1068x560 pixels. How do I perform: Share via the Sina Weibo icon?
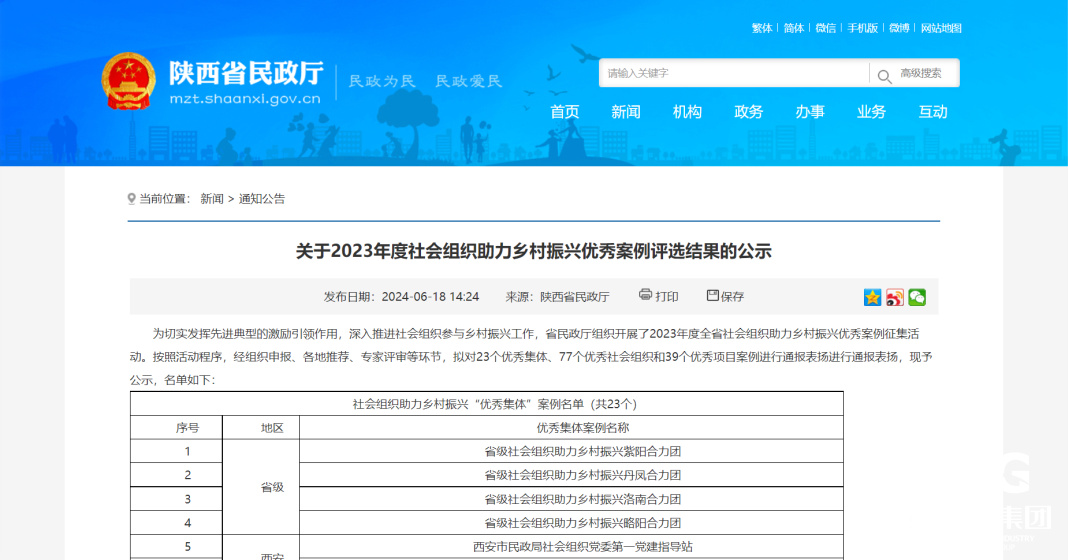[894, 297]
